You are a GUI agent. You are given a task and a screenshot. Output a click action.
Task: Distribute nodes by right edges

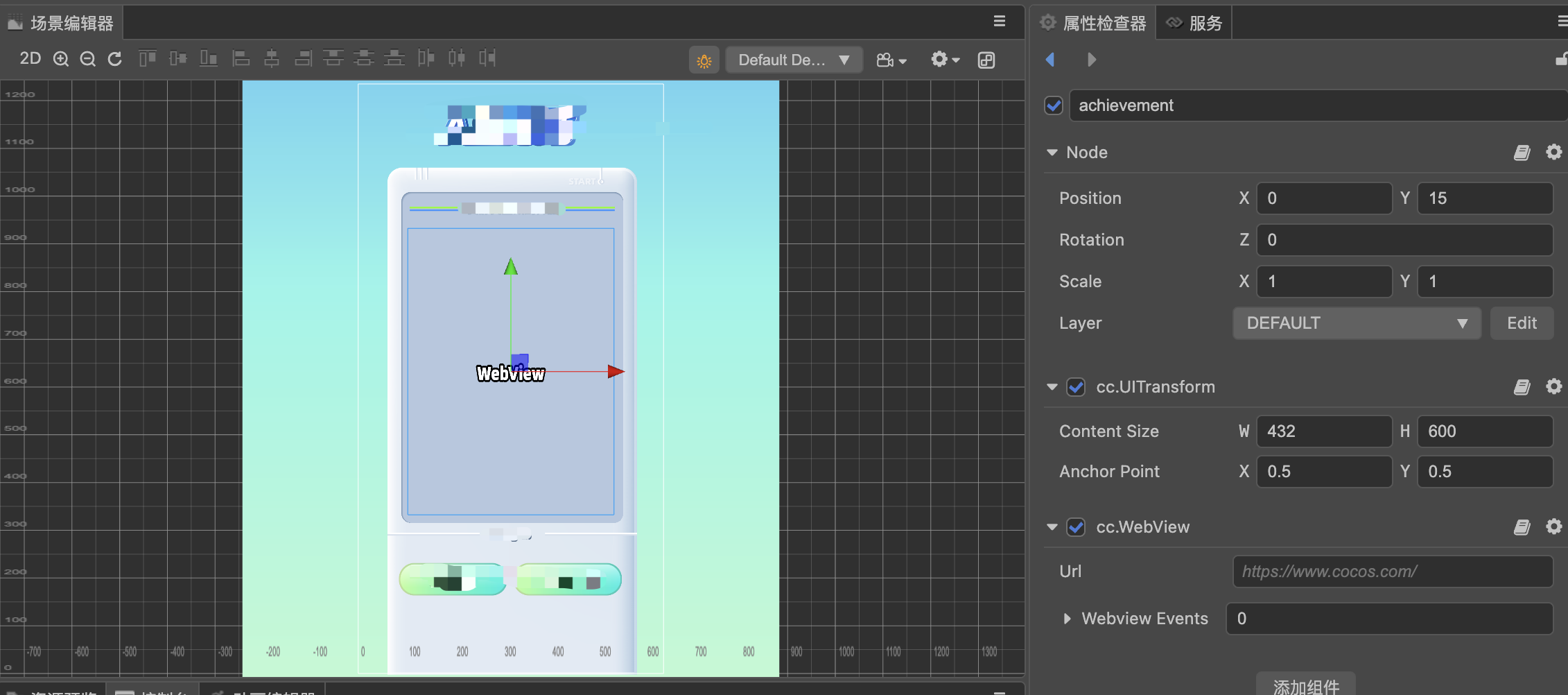pos(487,58)
